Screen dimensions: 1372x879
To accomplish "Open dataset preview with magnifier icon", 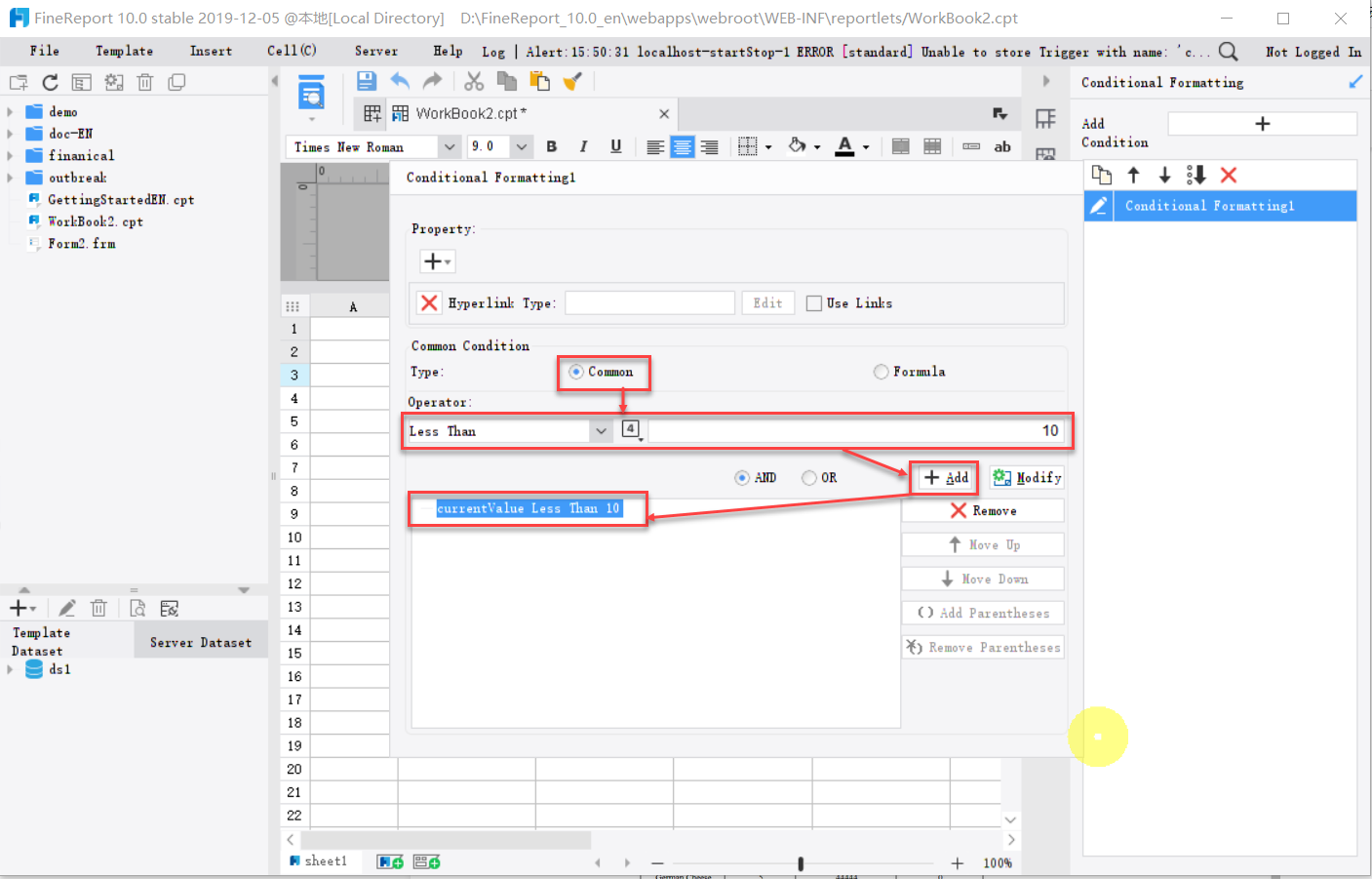I will (137, 608).
